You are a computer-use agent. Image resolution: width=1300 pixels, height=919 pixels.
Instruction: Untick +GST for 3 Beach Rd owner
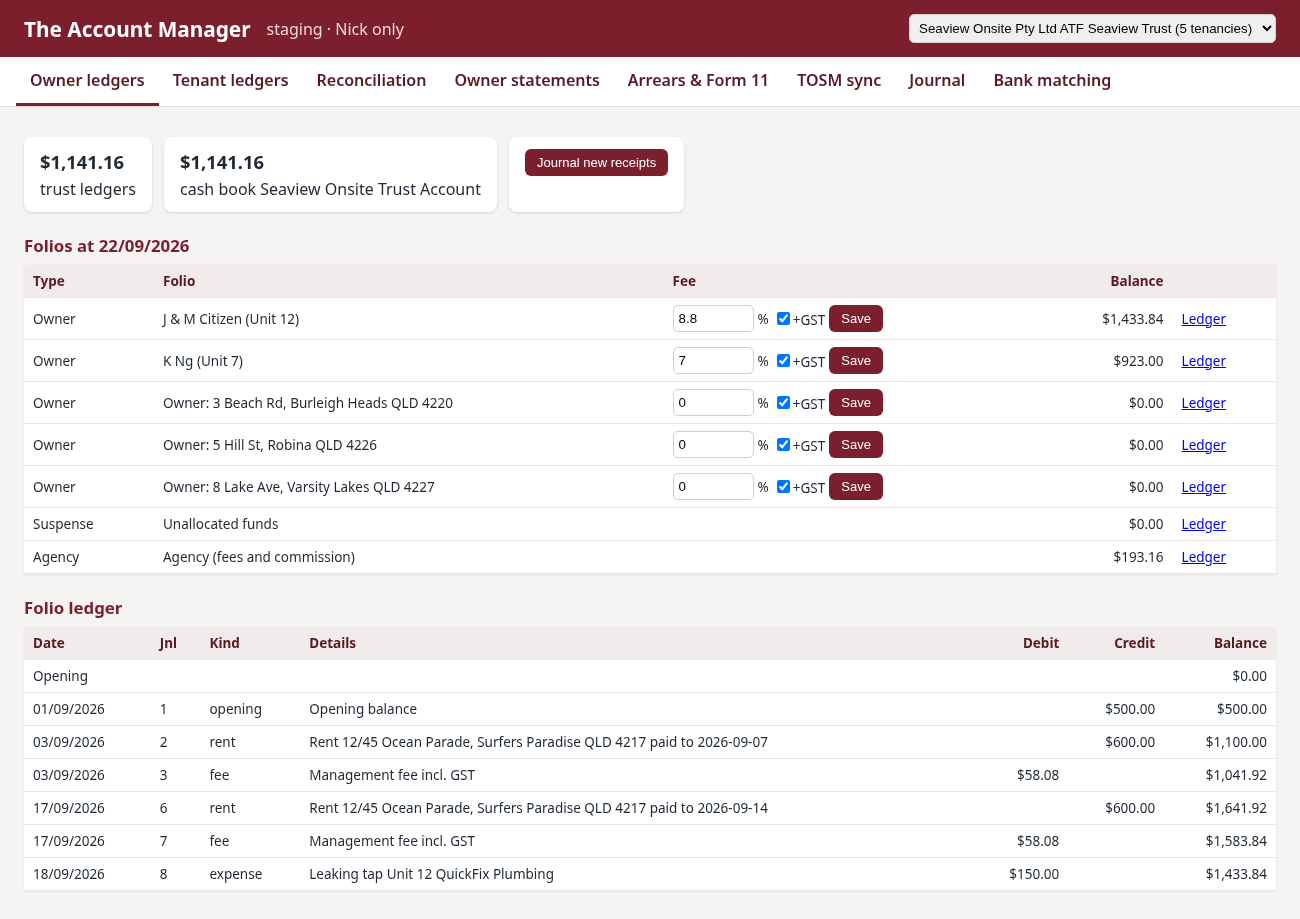(x=783, y=403)
